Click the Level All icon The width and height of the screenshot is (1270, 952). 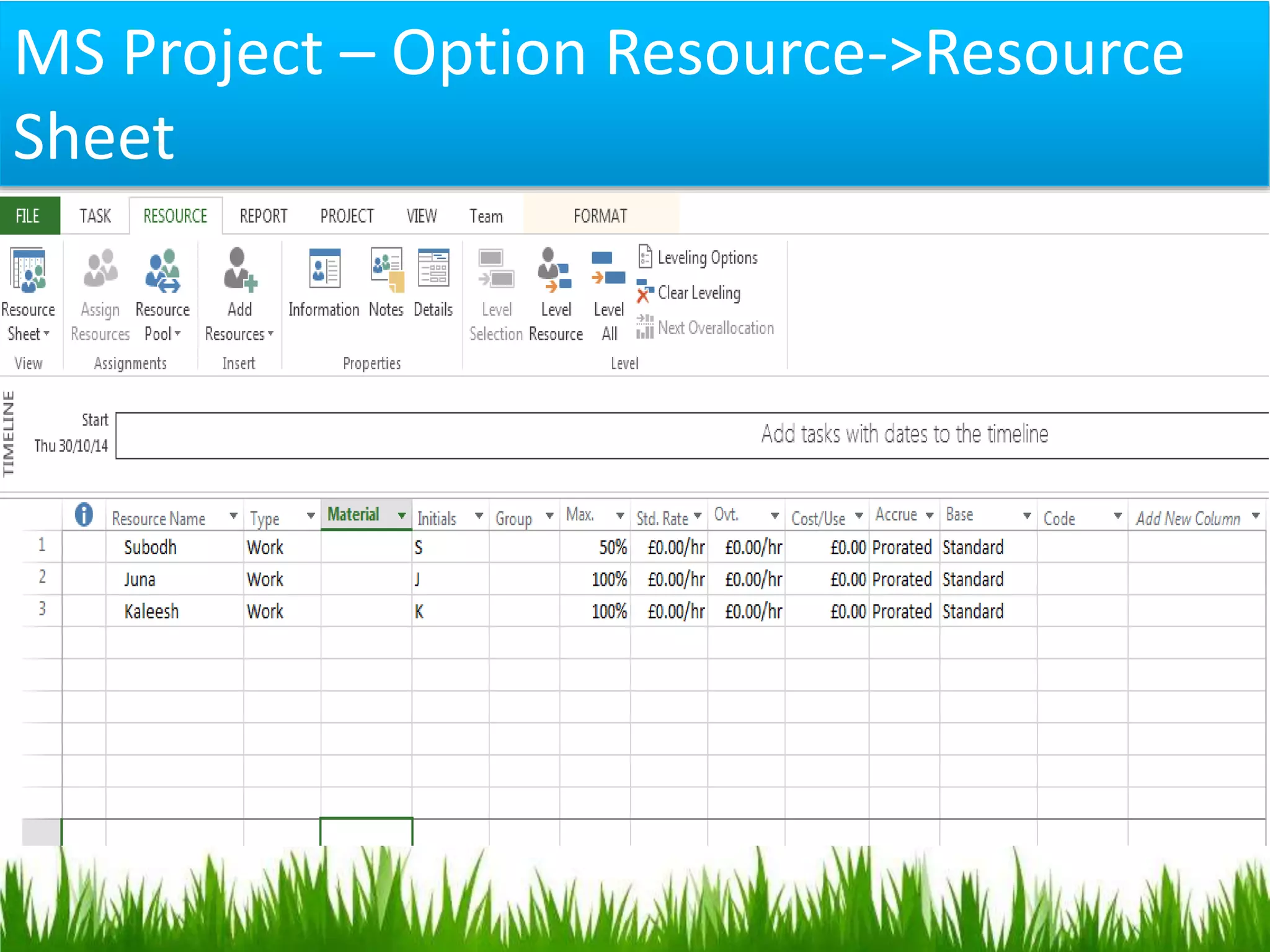tap(608, 269)
